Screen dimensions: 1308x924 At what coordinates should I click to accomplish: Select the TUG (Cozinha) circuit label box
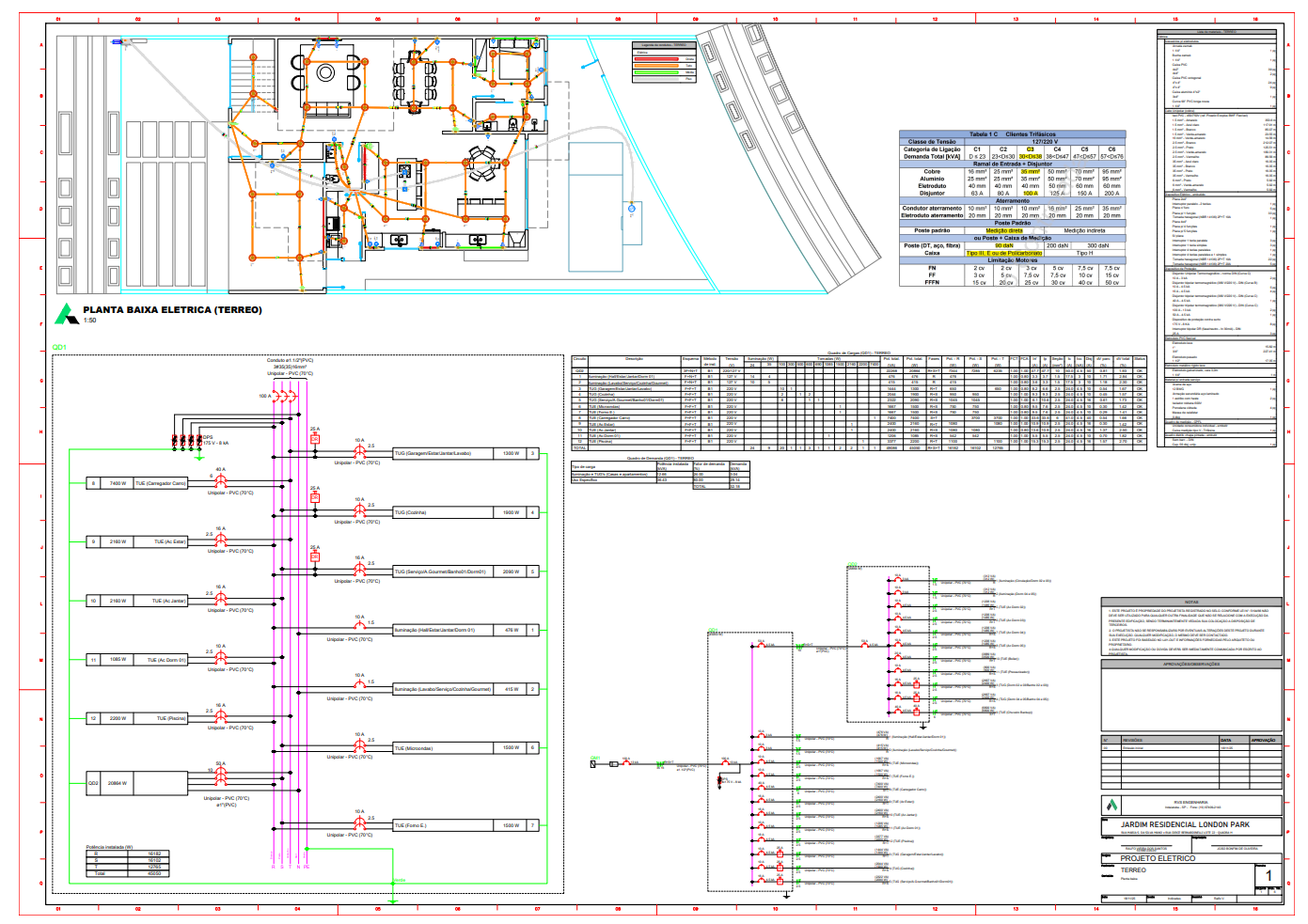[444, 512]
